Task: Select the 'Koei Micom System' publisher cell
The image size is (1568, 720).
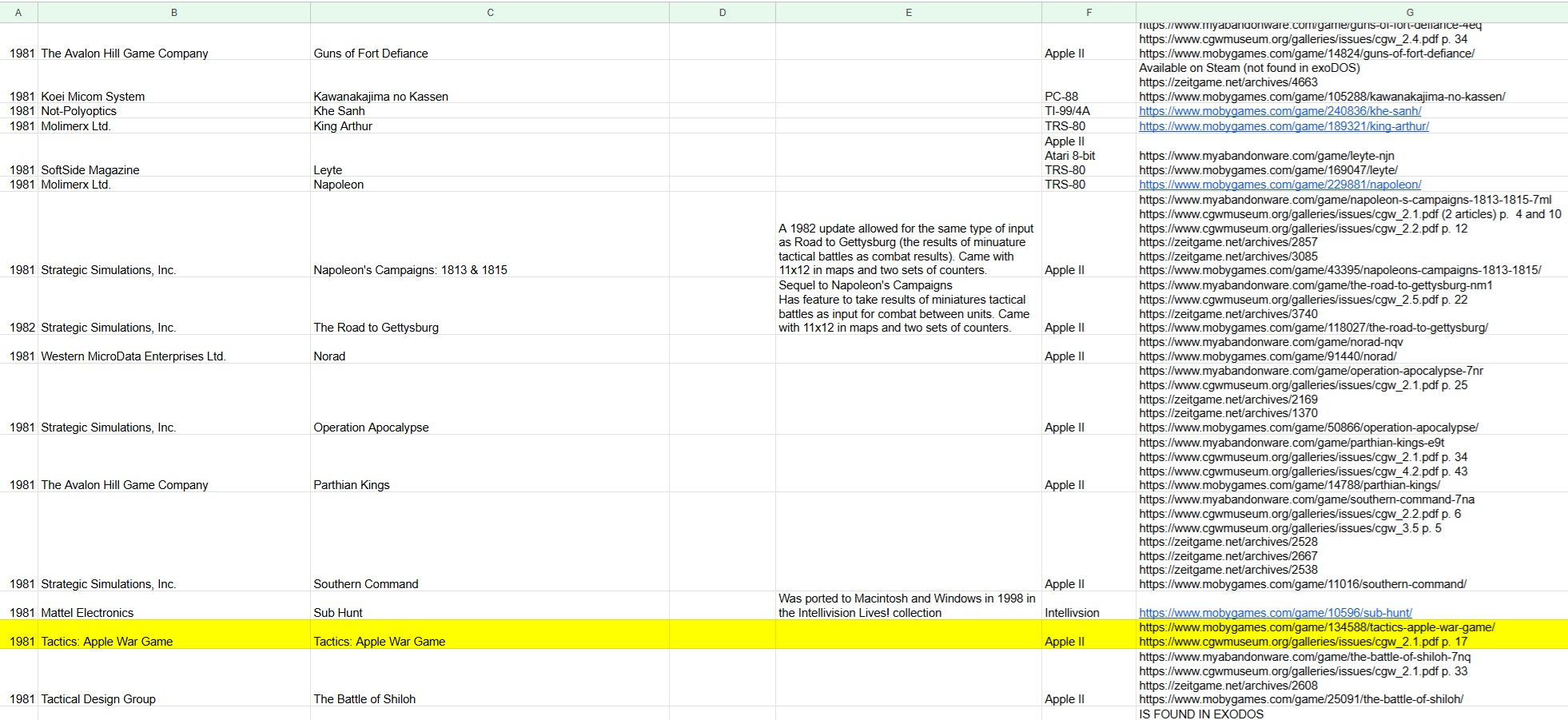Action: (x=93, y=97)
